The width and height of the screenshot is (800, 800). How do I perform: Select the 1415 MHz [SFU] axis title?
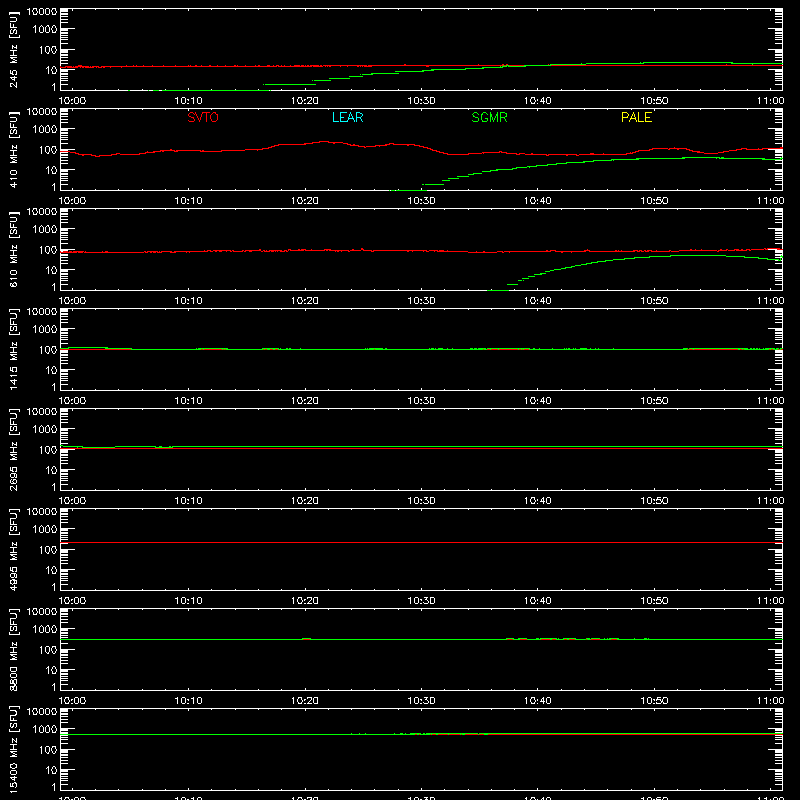[x=13, y=350]
